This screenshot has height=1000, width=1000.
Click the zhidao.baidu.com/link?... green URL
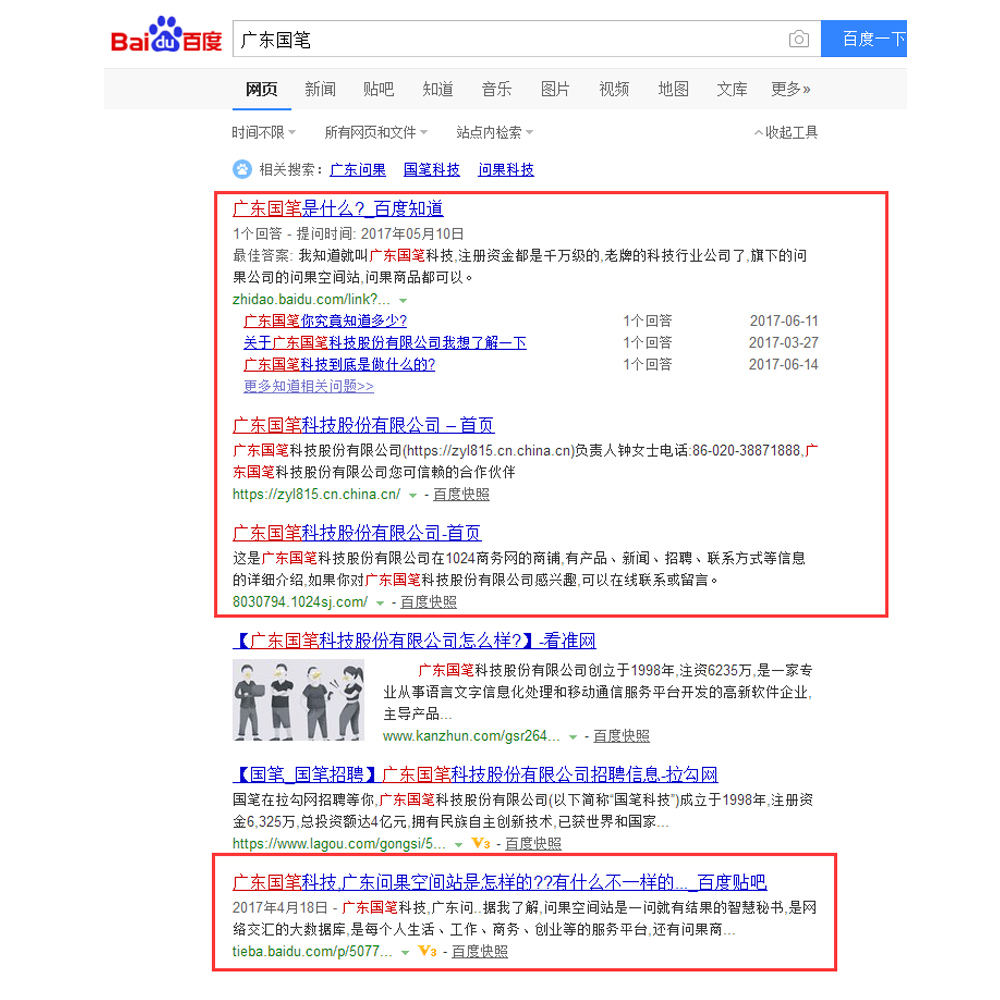(311, 299)
